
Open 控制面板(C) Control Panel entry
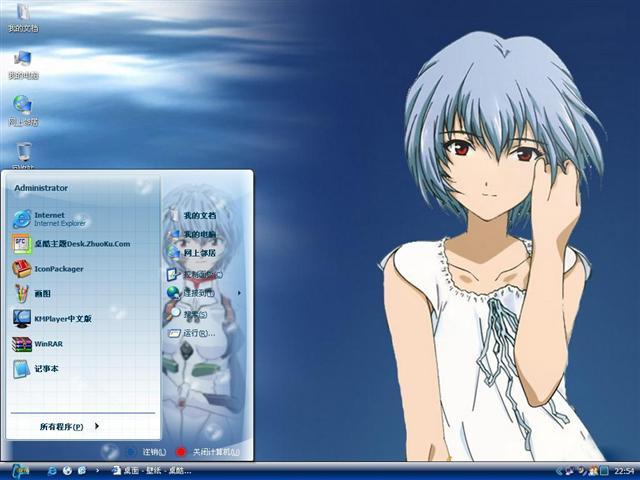point(195,274)
